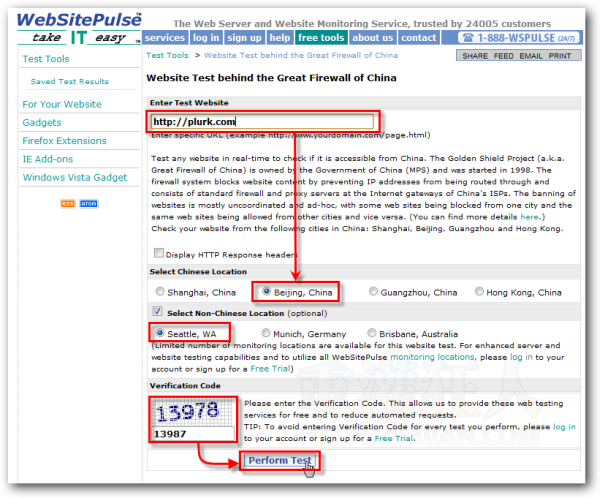Open the log in menu item
The width and height of the screenshot is (600, 498).
click(x=206, y=38)
